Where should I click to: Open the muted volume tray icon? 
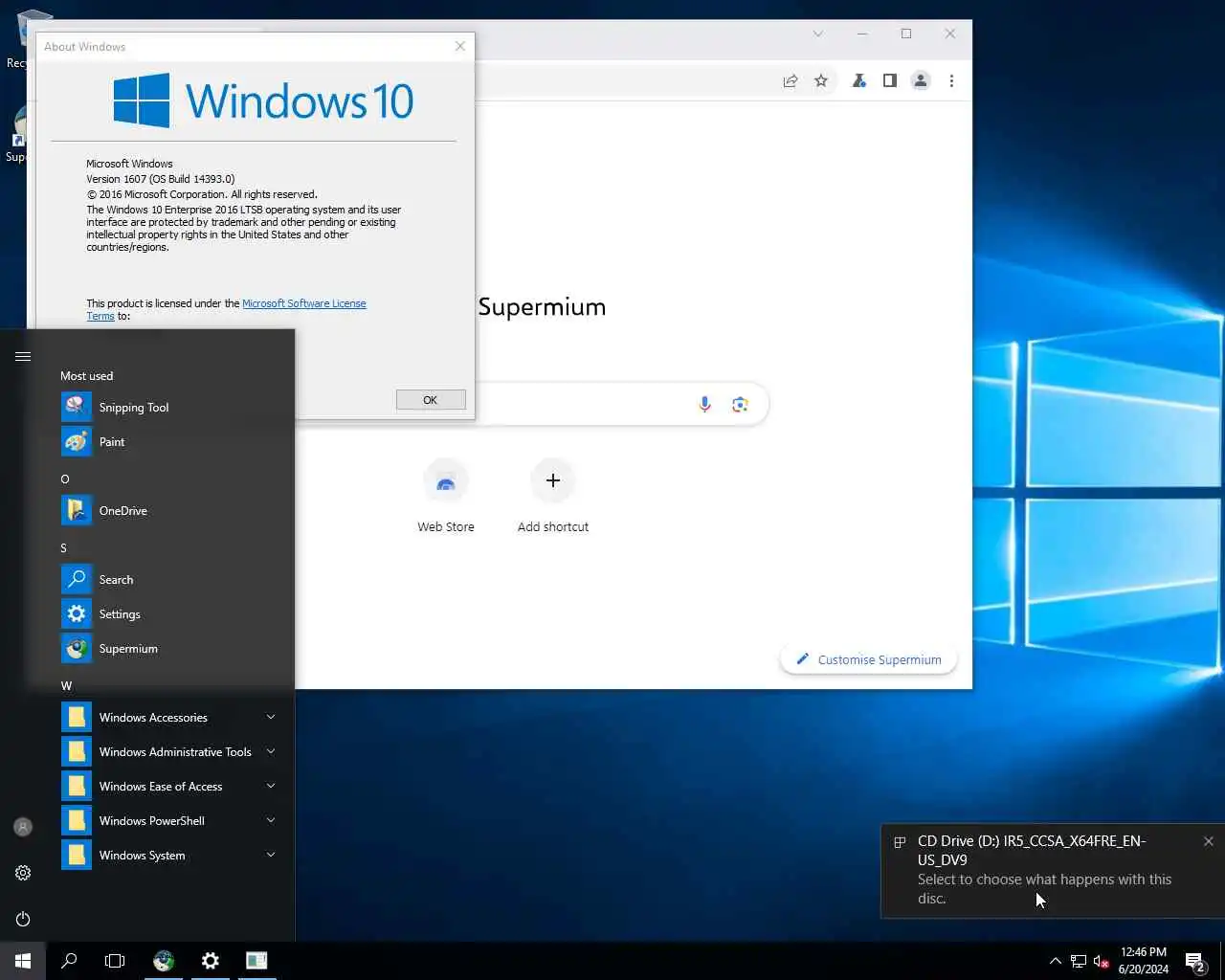coord(1102,961)
